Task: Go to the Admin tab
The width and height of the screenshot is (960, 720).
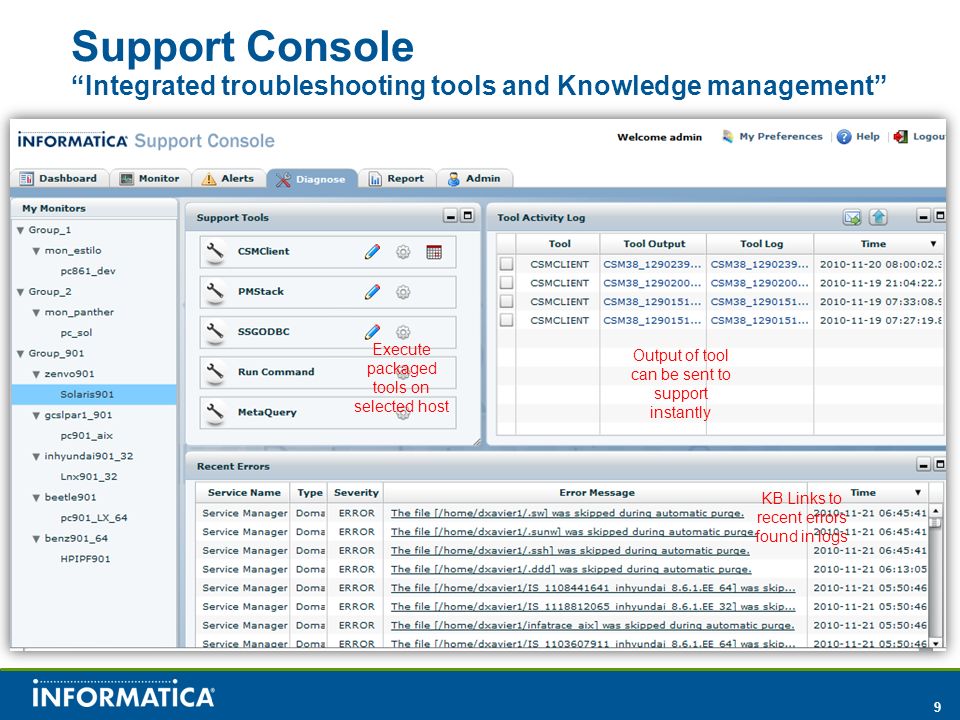Action: 474,178
